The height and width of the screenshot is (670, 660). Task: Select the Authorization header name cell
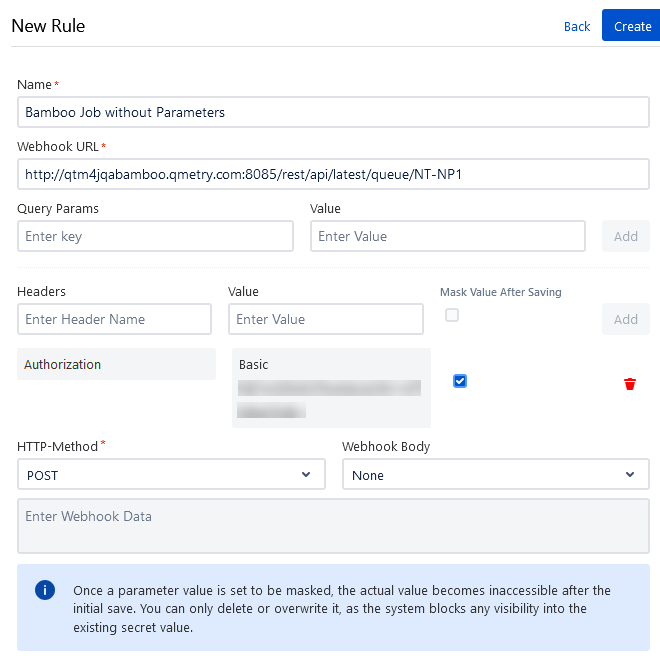(116, 364)
